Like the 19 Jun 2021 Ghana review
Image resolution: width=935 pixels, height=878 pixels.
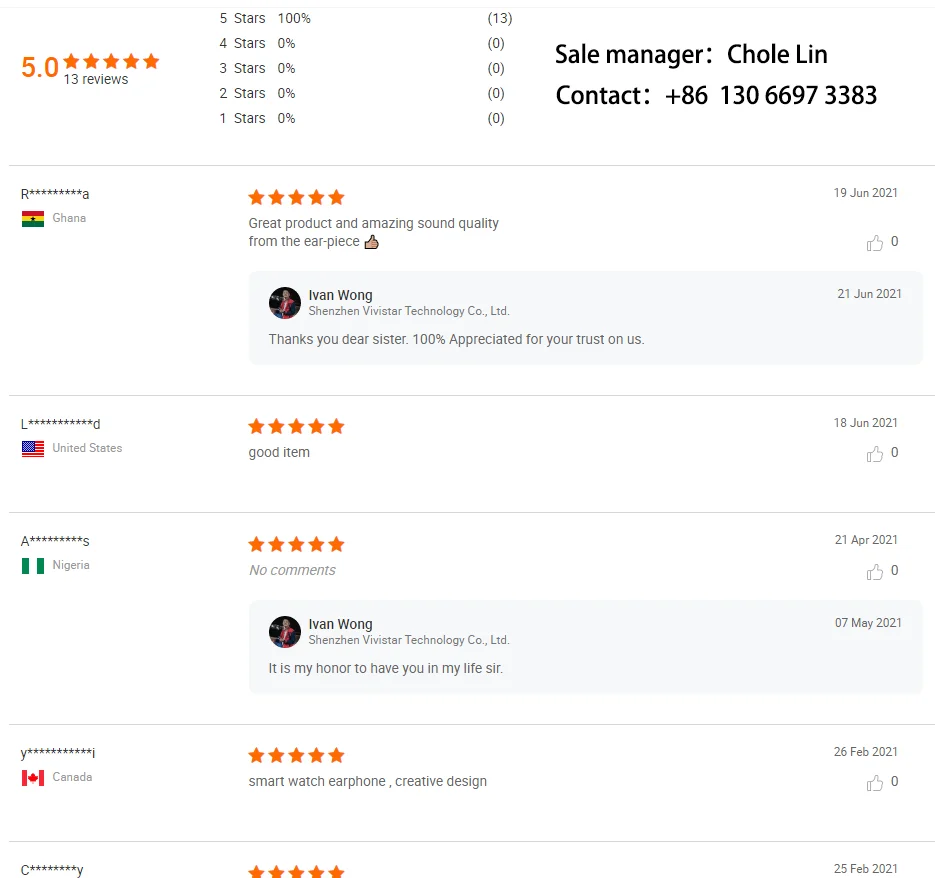point(875,243)
